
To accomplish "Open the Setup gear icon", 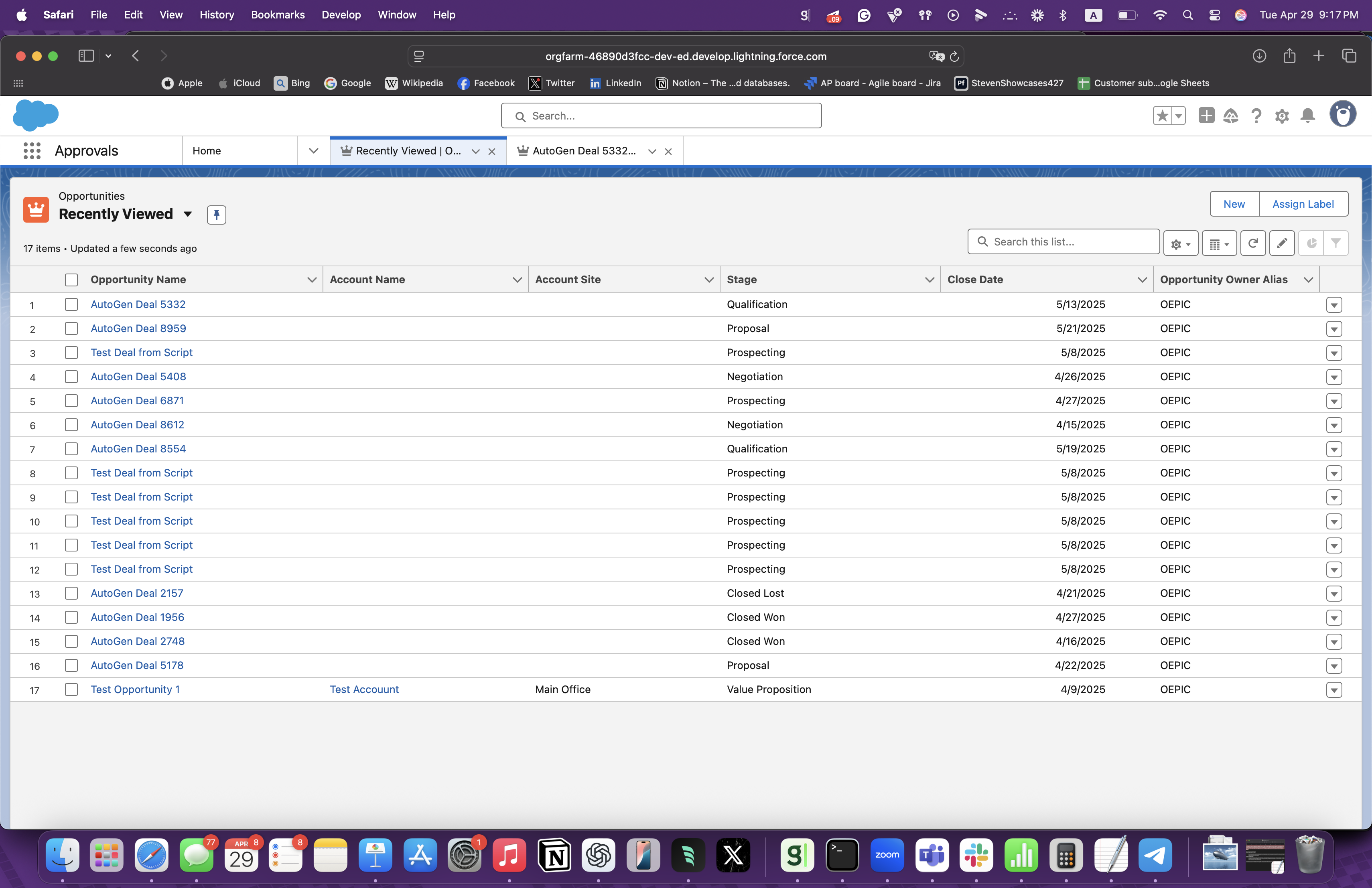I will (1281, 116).
